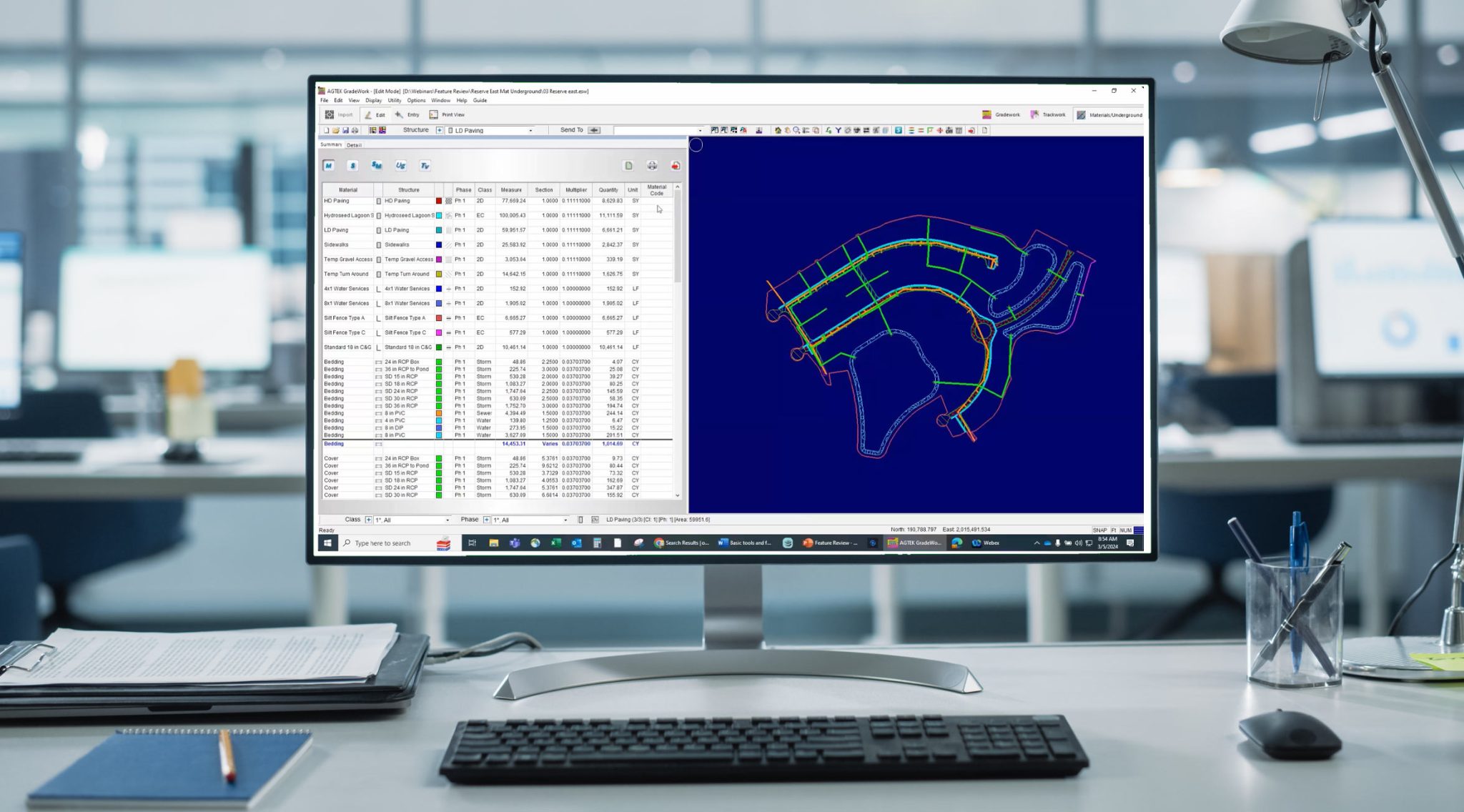Click the red export arrow in the summary panel
Viewport: 1464px width, 812px height.
click(x=675, y=166)
